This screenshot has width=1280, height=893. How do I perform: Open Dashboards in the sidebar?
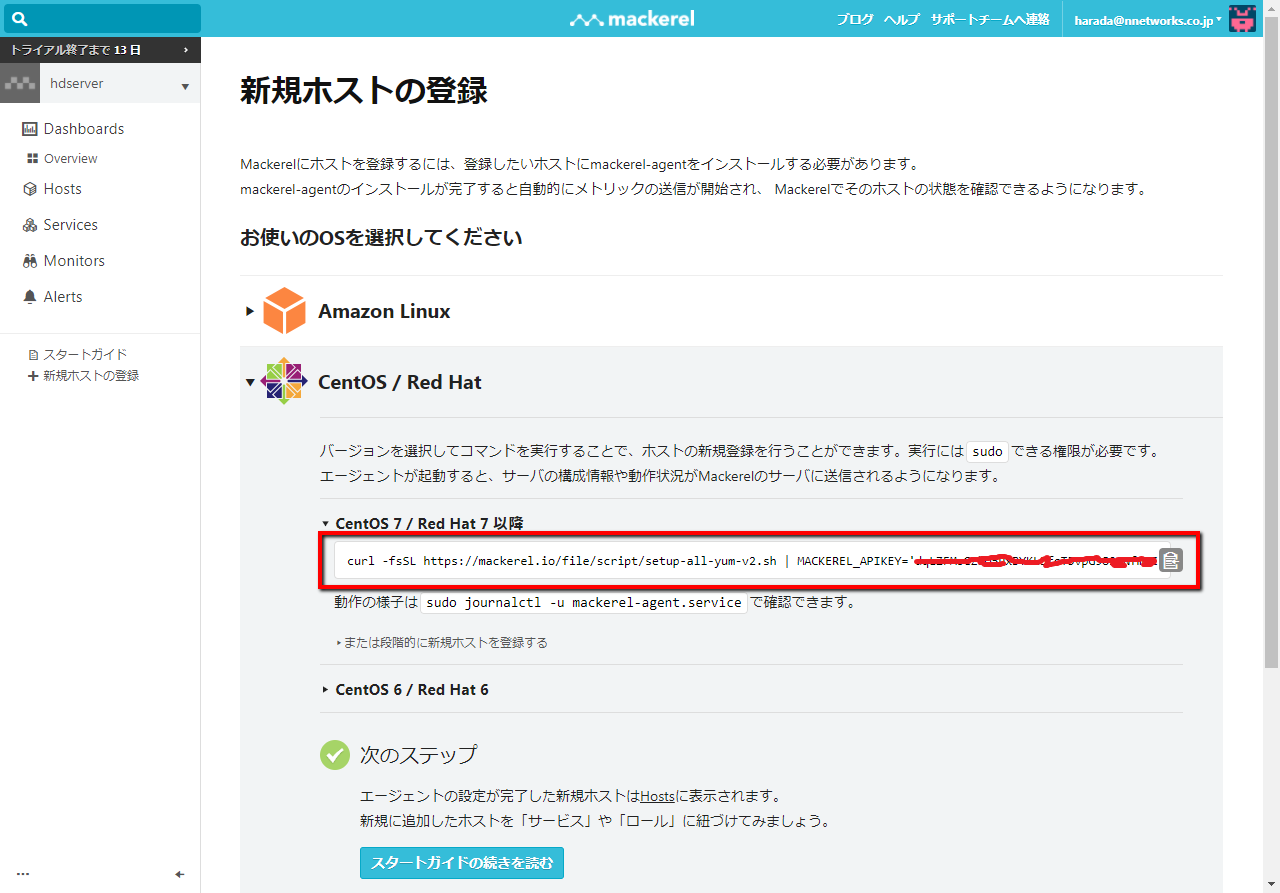coord(83,129)
